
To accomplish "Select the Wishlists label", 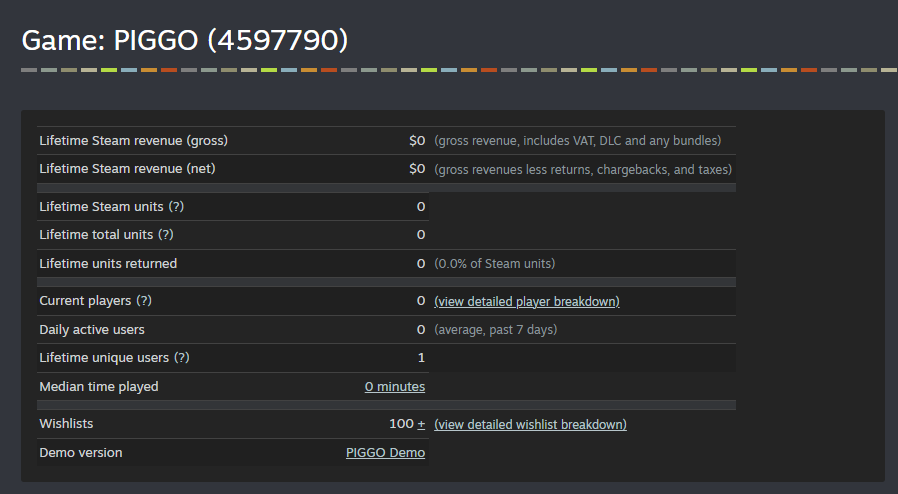I will point(66,424).
